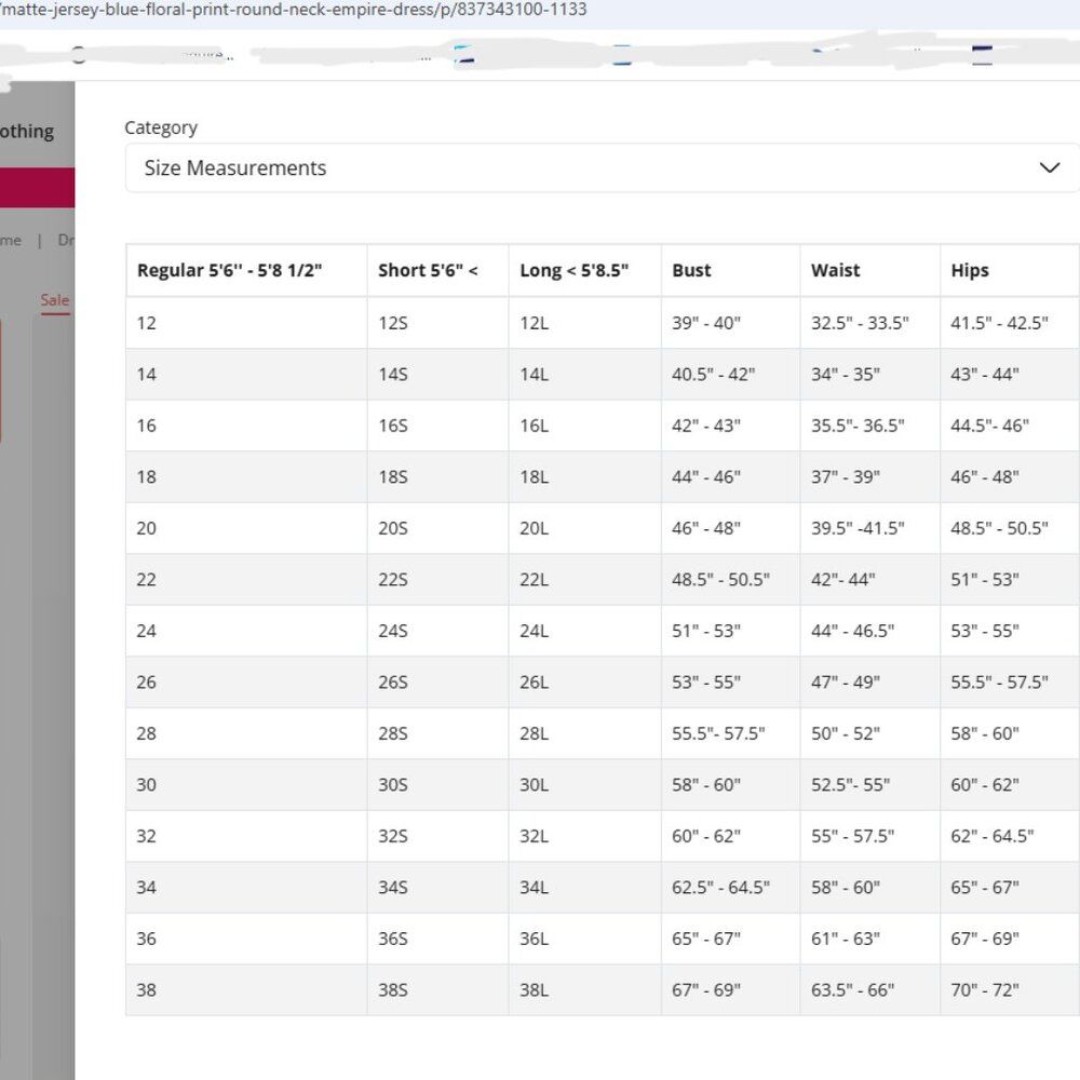Select the Bust column header

692,270
